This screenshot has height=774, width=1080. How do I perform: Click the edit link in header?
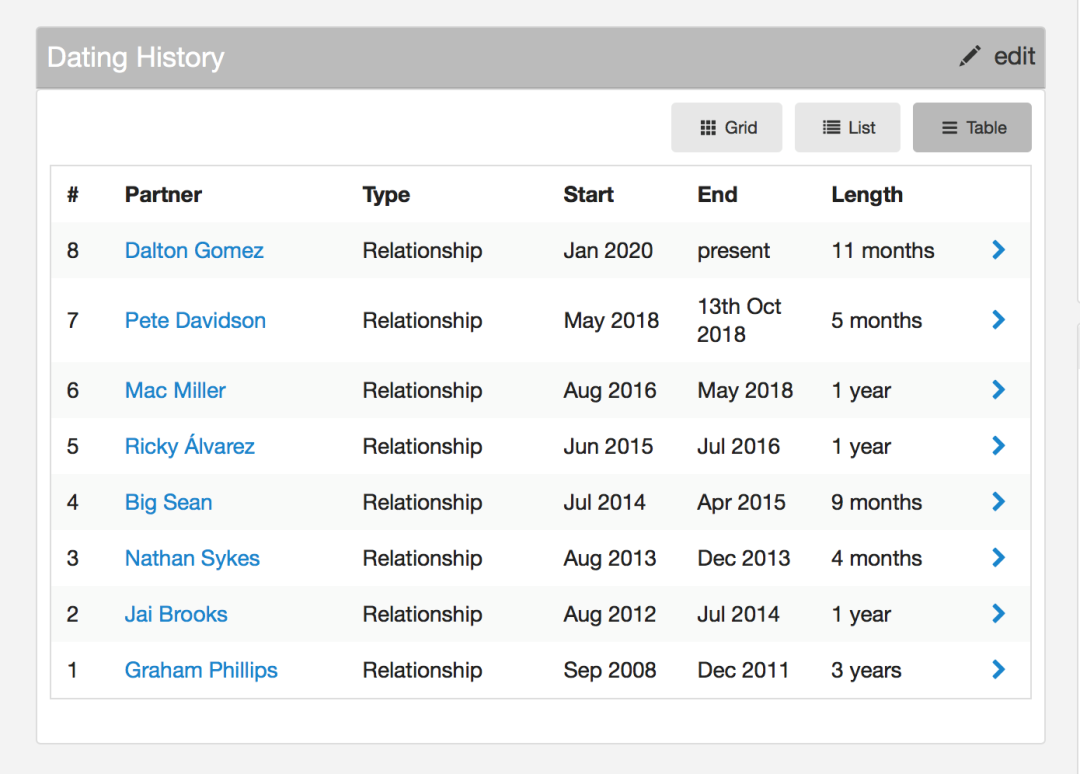[x=1014, y=56]
